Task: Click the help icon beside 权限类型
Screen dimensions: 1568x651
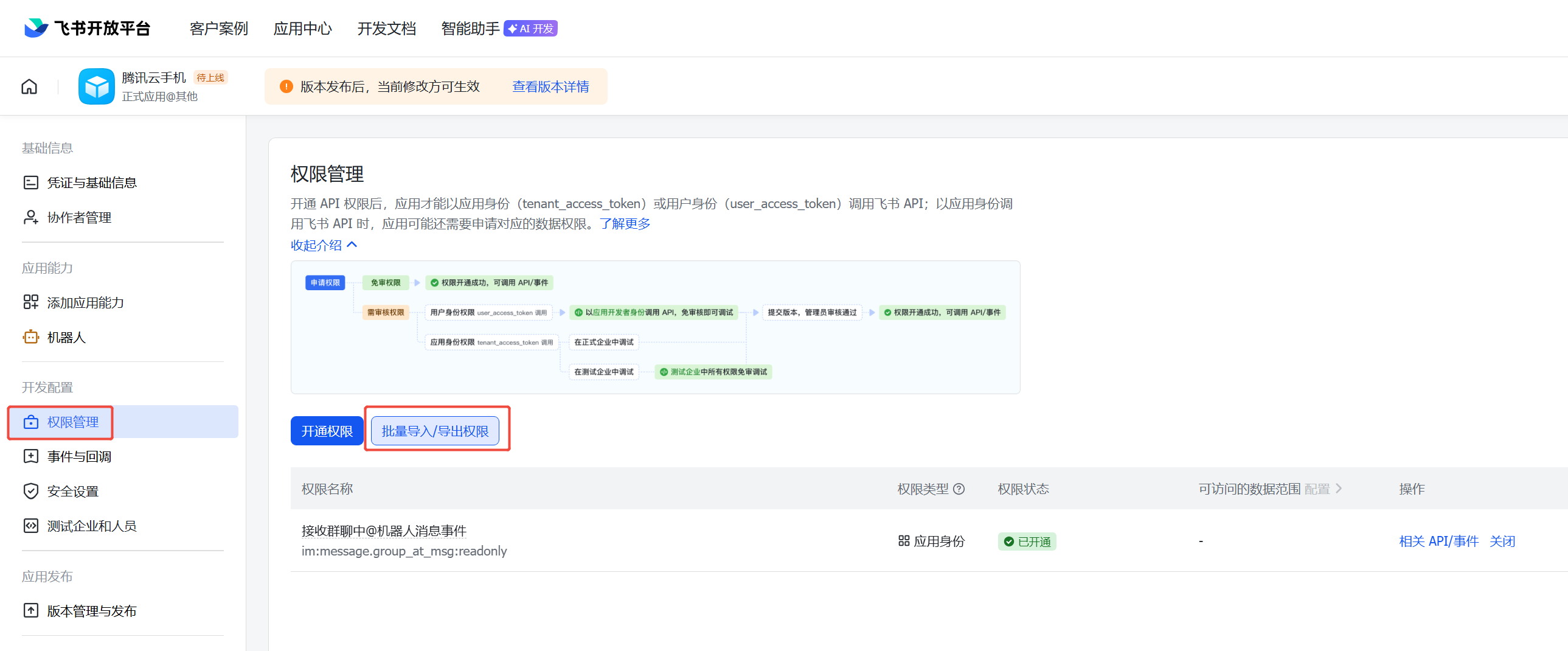Action: coord(959,489)
